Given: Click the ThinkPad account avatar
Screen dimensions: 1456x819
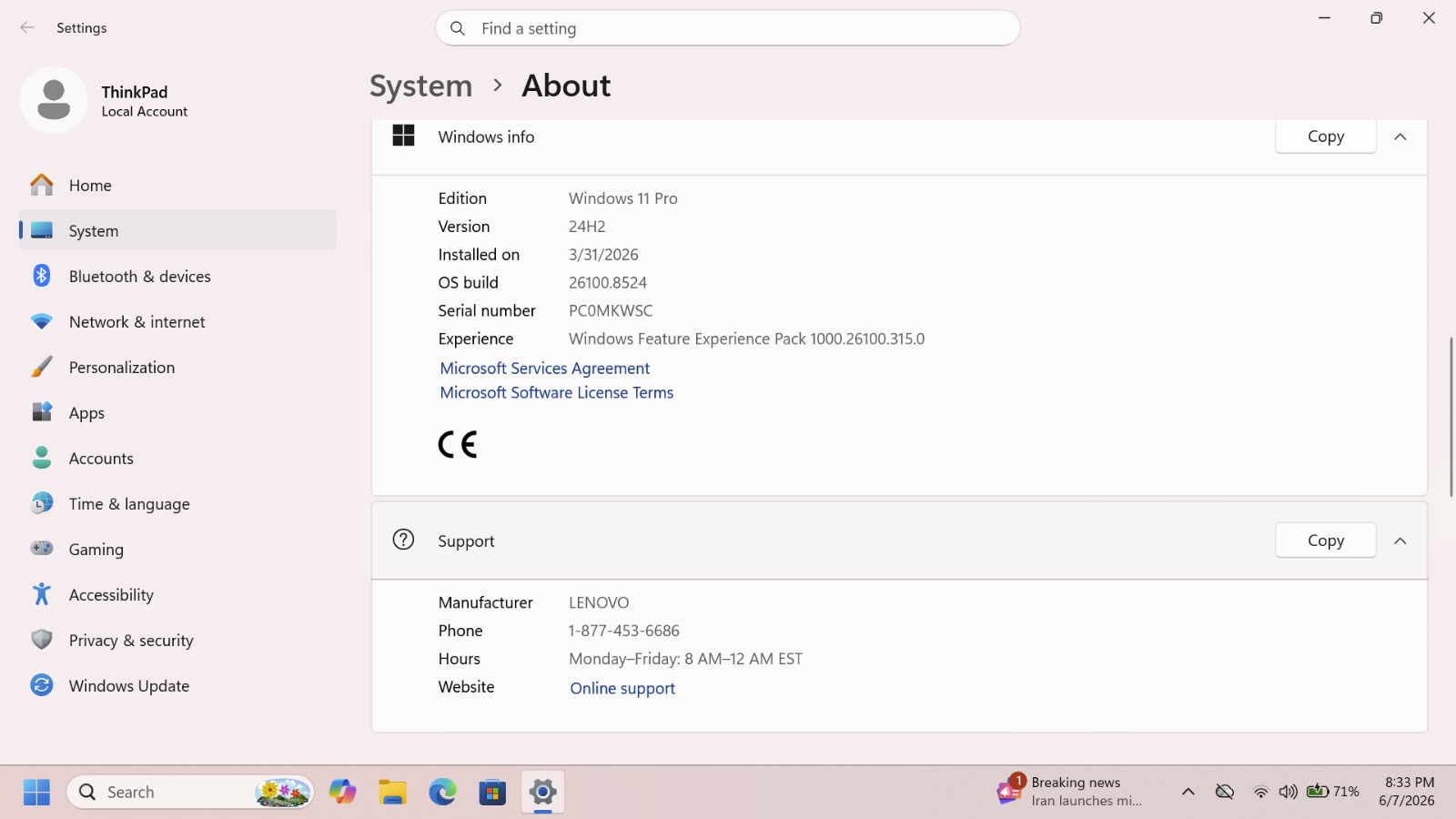Looking at the screenshot, I should pos(54,100).
